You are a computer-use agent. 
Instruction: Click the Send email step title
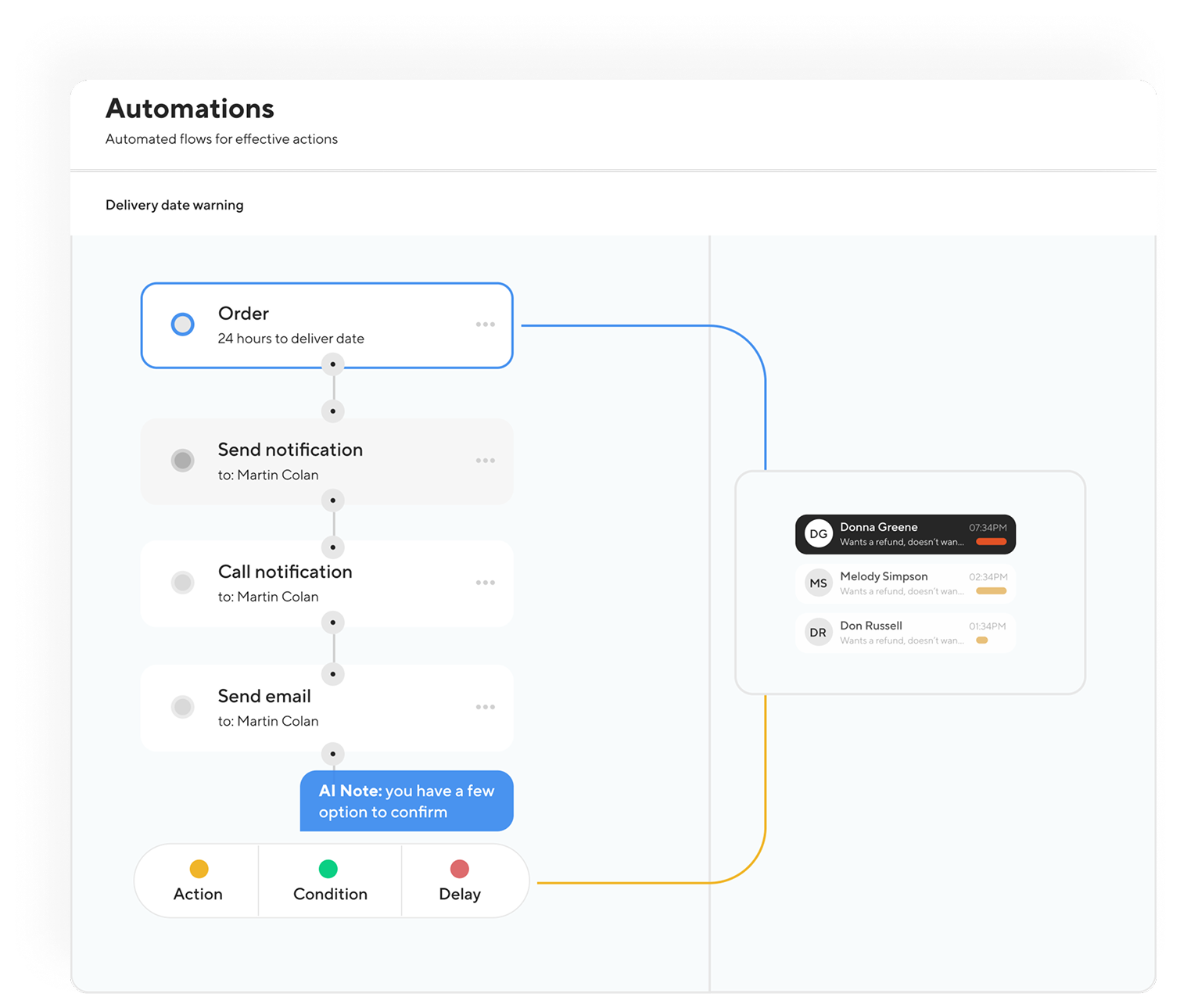coord(264,696)
